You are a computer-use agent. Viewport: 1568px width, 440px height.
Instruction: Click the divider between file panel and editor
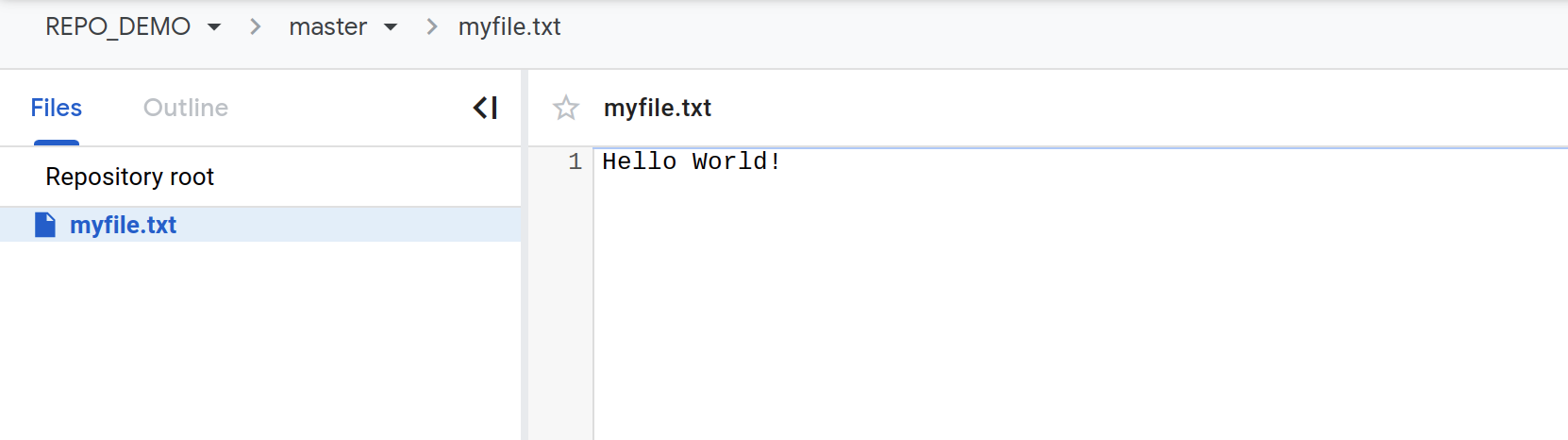pos(525,255)
